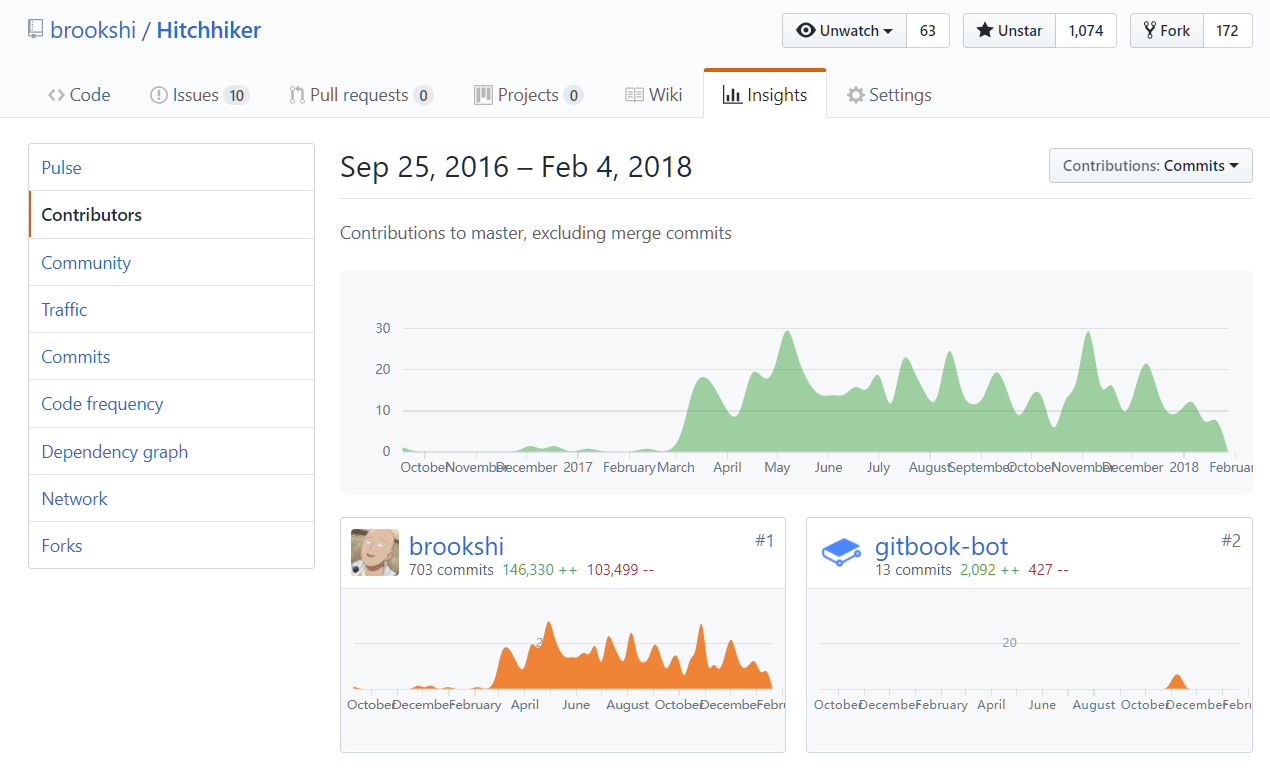Open Traffic in the sidebar

point(171,309)
